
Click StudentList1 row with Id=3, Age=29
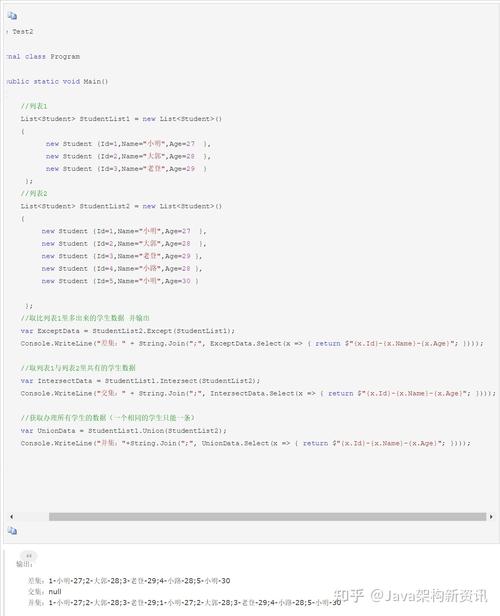pyautogui.click(x=126, y=169)
